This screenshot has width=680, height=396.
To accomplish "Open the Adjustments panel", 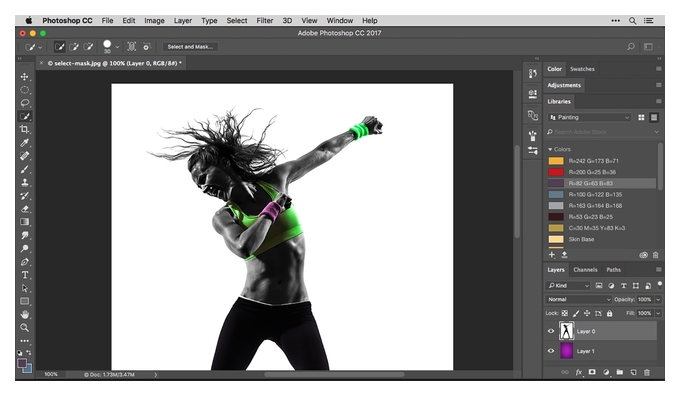I will [x=564, y=85].
